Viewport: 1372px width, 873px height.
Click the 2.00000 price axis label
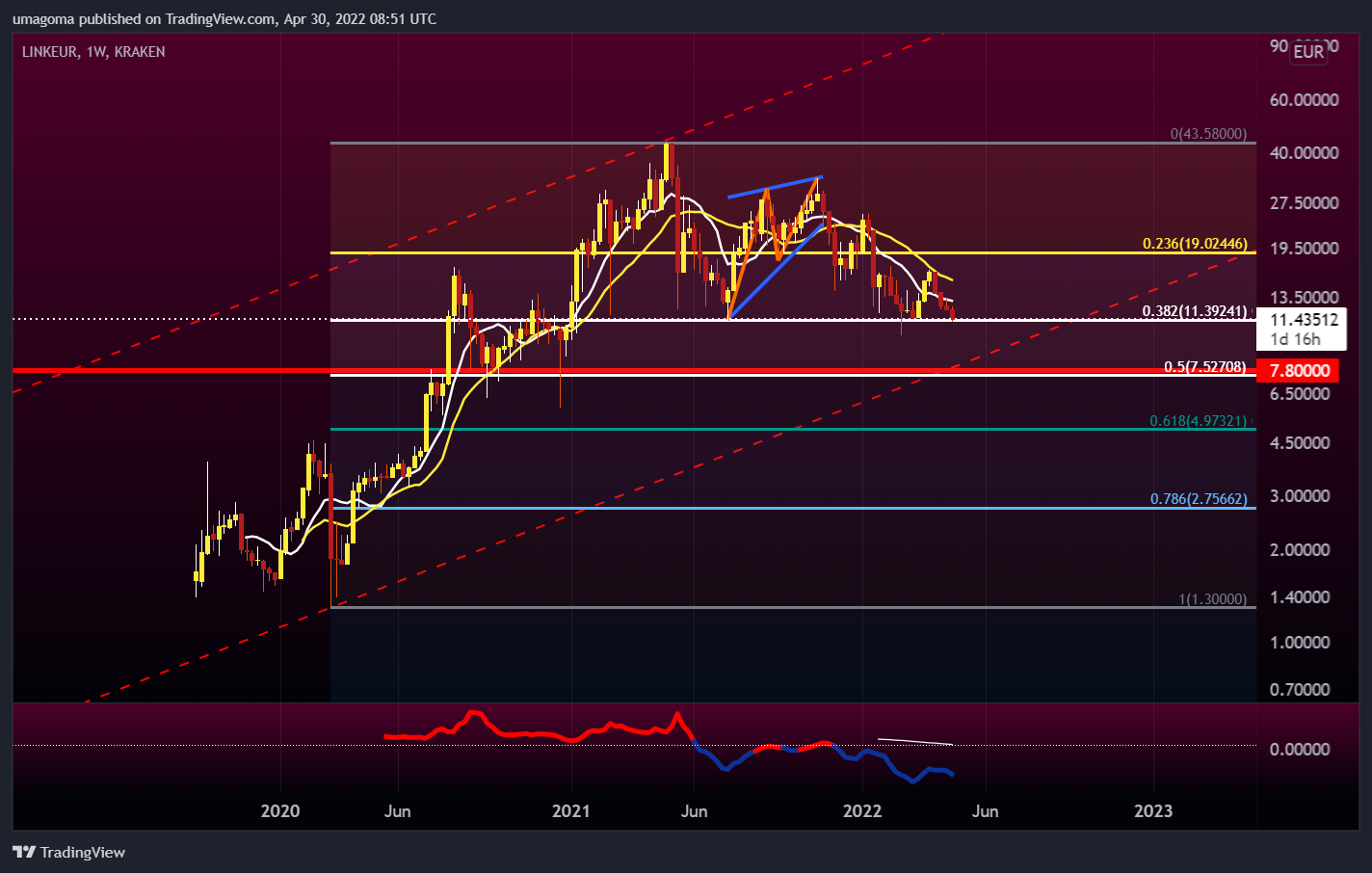click(1300, 550)
